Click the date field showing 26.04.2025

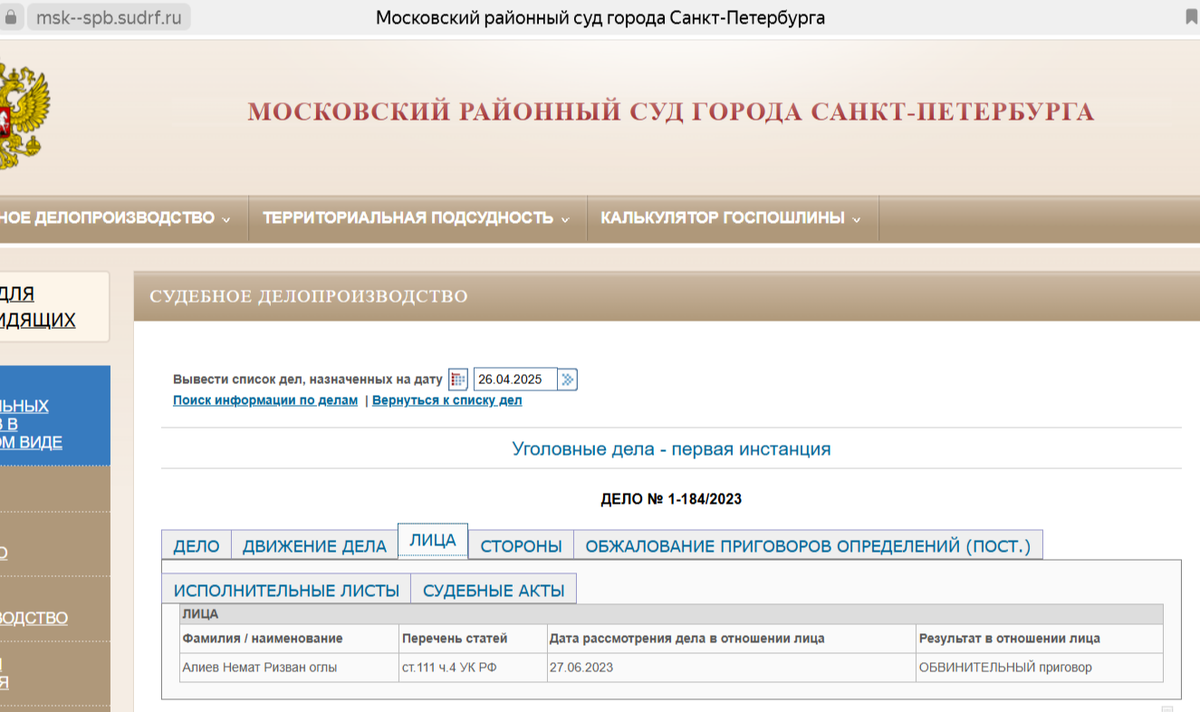pos(516,379)
